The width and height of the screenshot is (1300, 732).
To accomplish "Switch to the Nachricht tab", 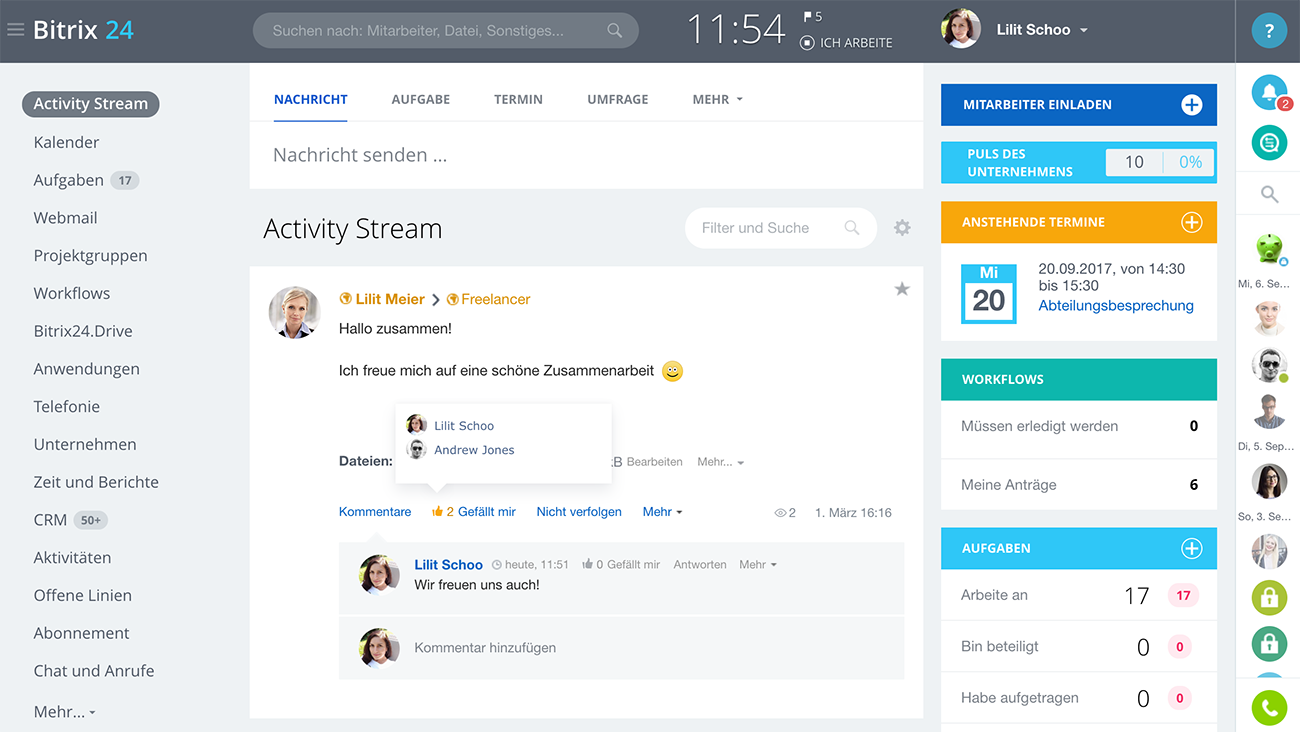I will (x=311, y=99).
